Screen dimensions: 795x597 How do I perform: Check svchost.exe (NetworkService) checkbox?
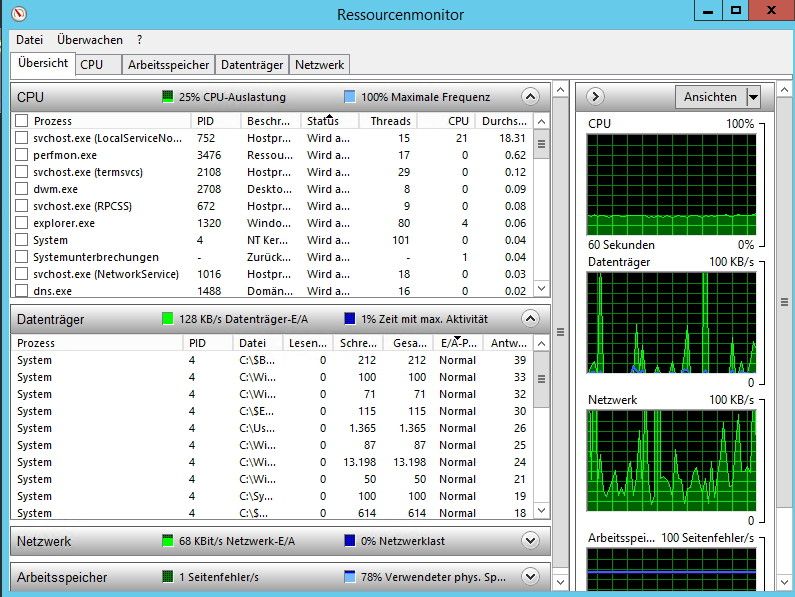coord(21,274)
